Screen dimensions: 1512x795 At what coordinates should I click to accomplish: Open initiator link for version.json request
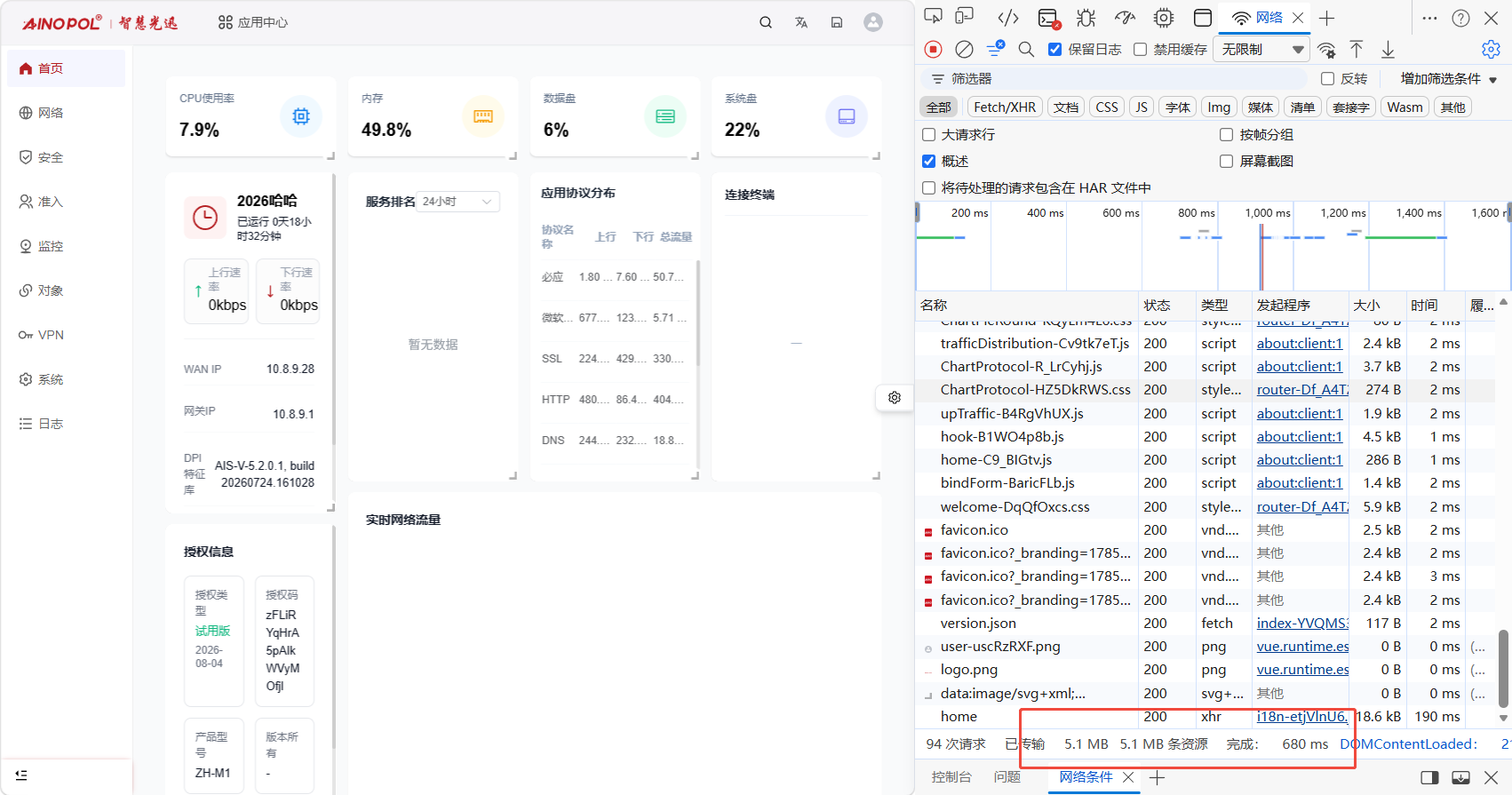[x=1302, y=624]
